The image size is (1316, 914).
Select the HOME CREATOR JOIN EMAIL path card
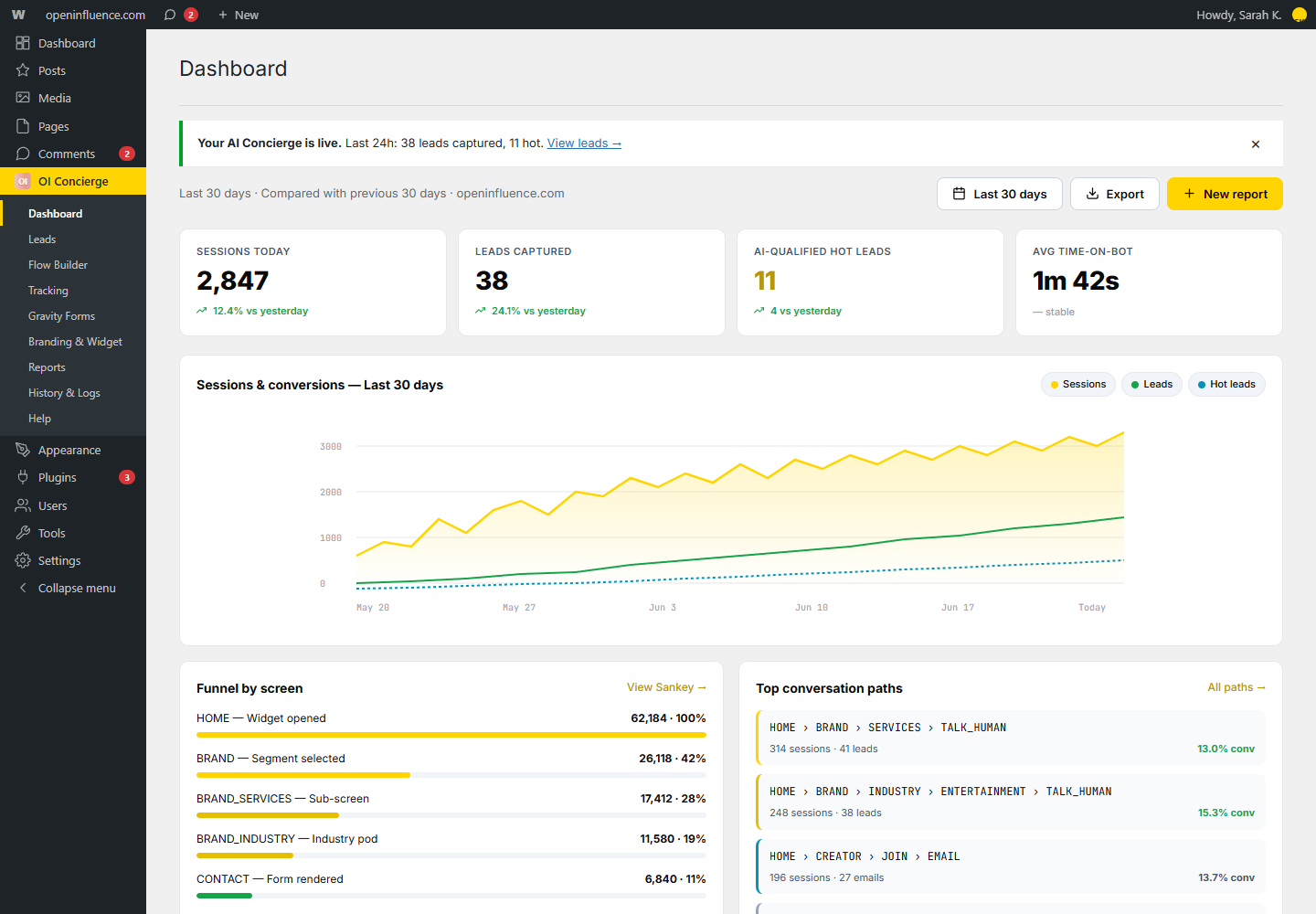1011,866
